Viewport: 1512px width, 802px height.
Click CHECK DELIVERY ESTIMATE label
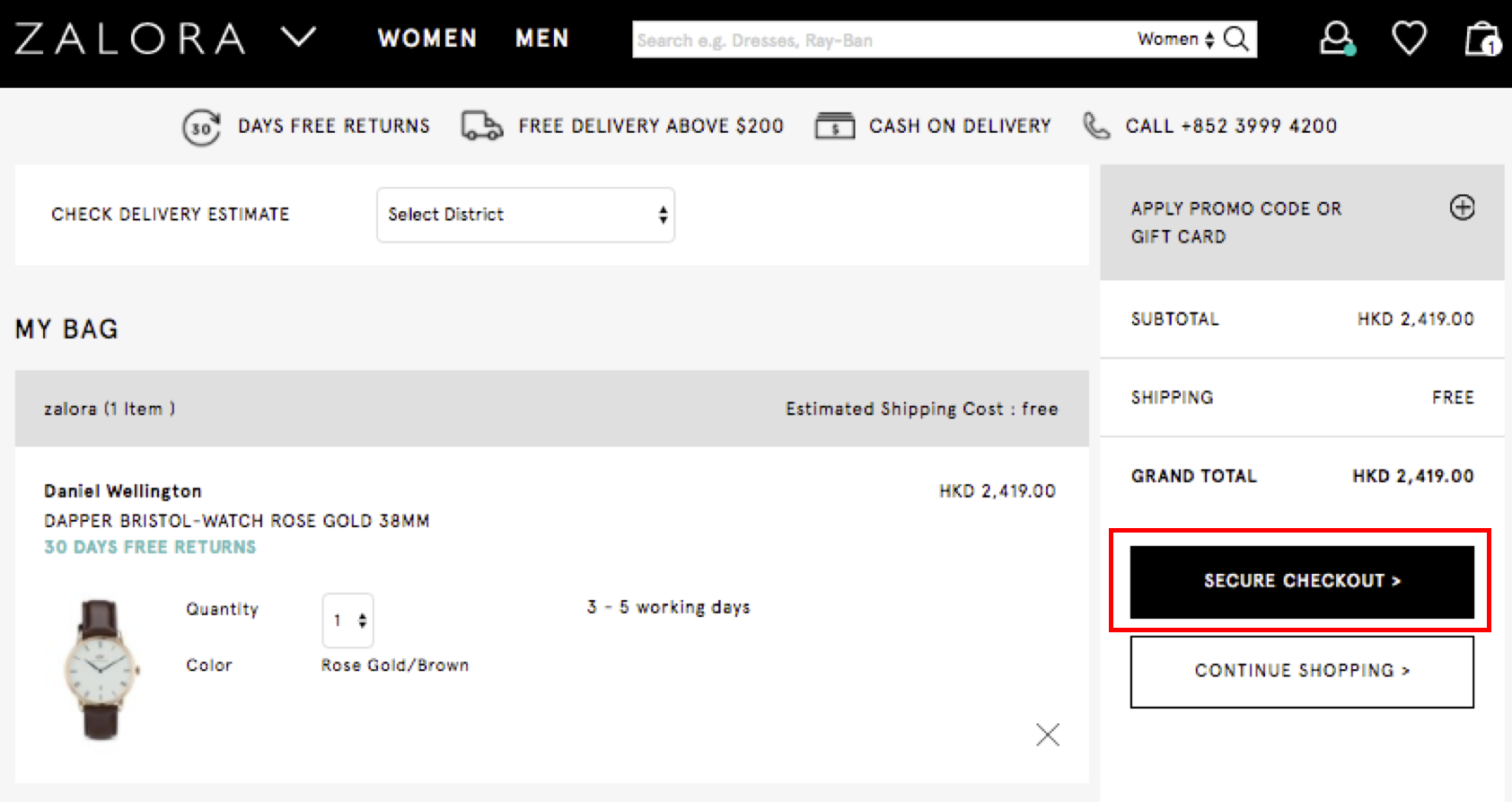tap(171, 215)
